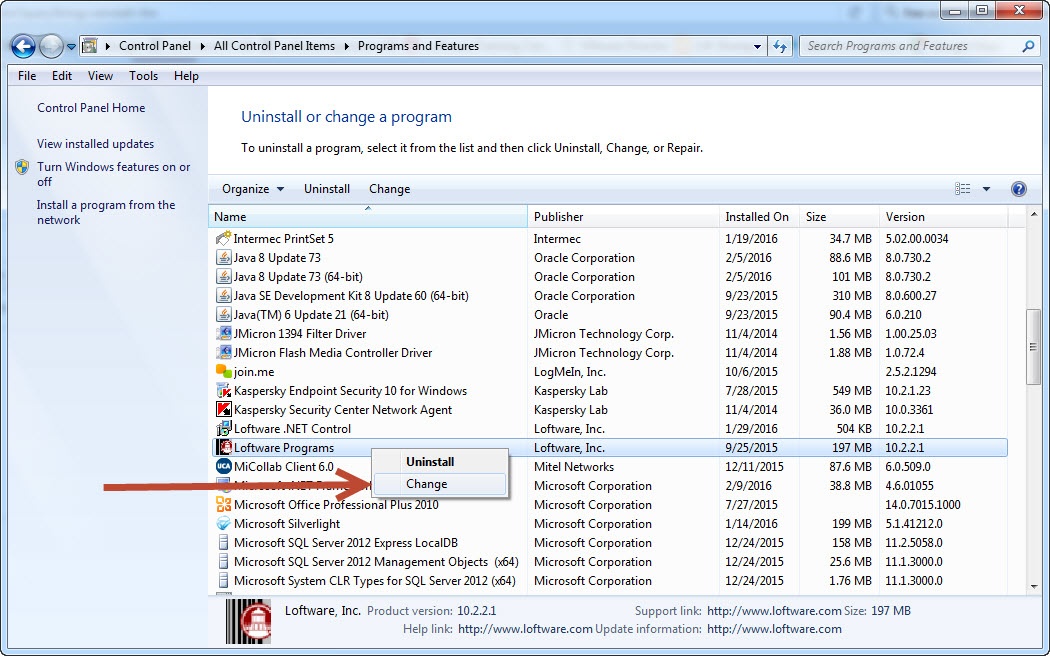
Task: Click System CLR Types for SQL Server icon
Action: pyautogui.click(x=224, y=581)
